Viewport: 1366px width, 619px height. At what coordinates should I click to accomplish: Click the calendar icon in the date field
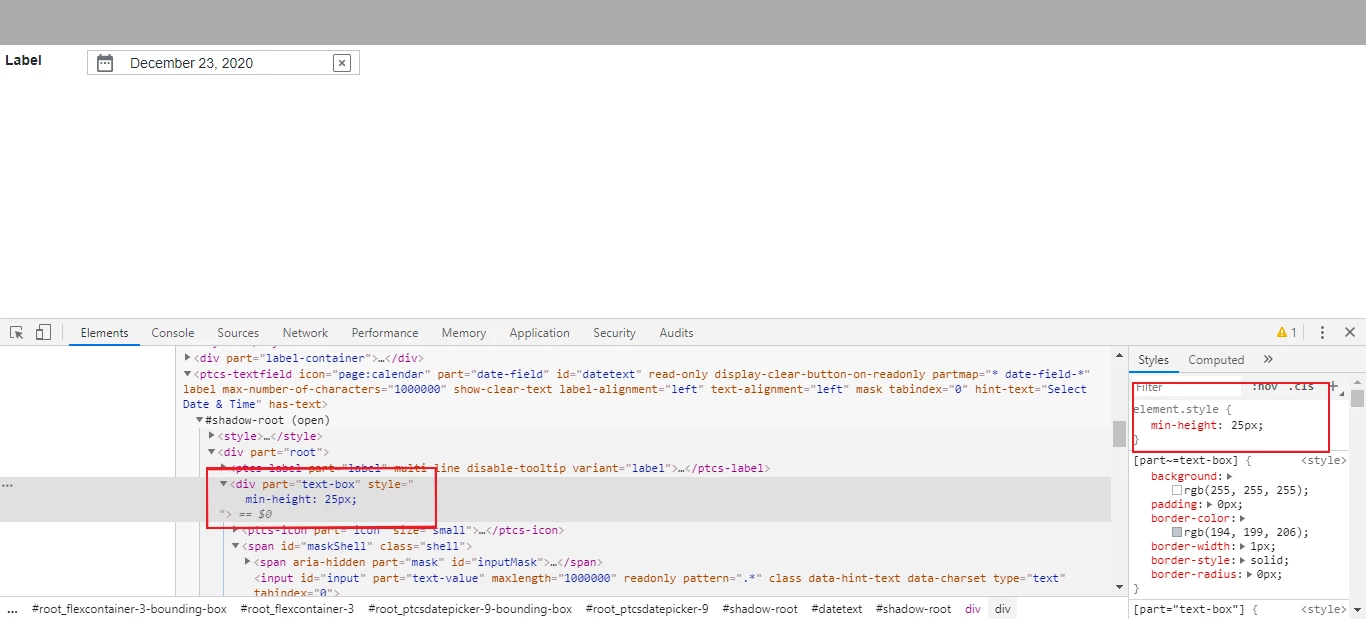pyautogui.click(x=105, y=63)
